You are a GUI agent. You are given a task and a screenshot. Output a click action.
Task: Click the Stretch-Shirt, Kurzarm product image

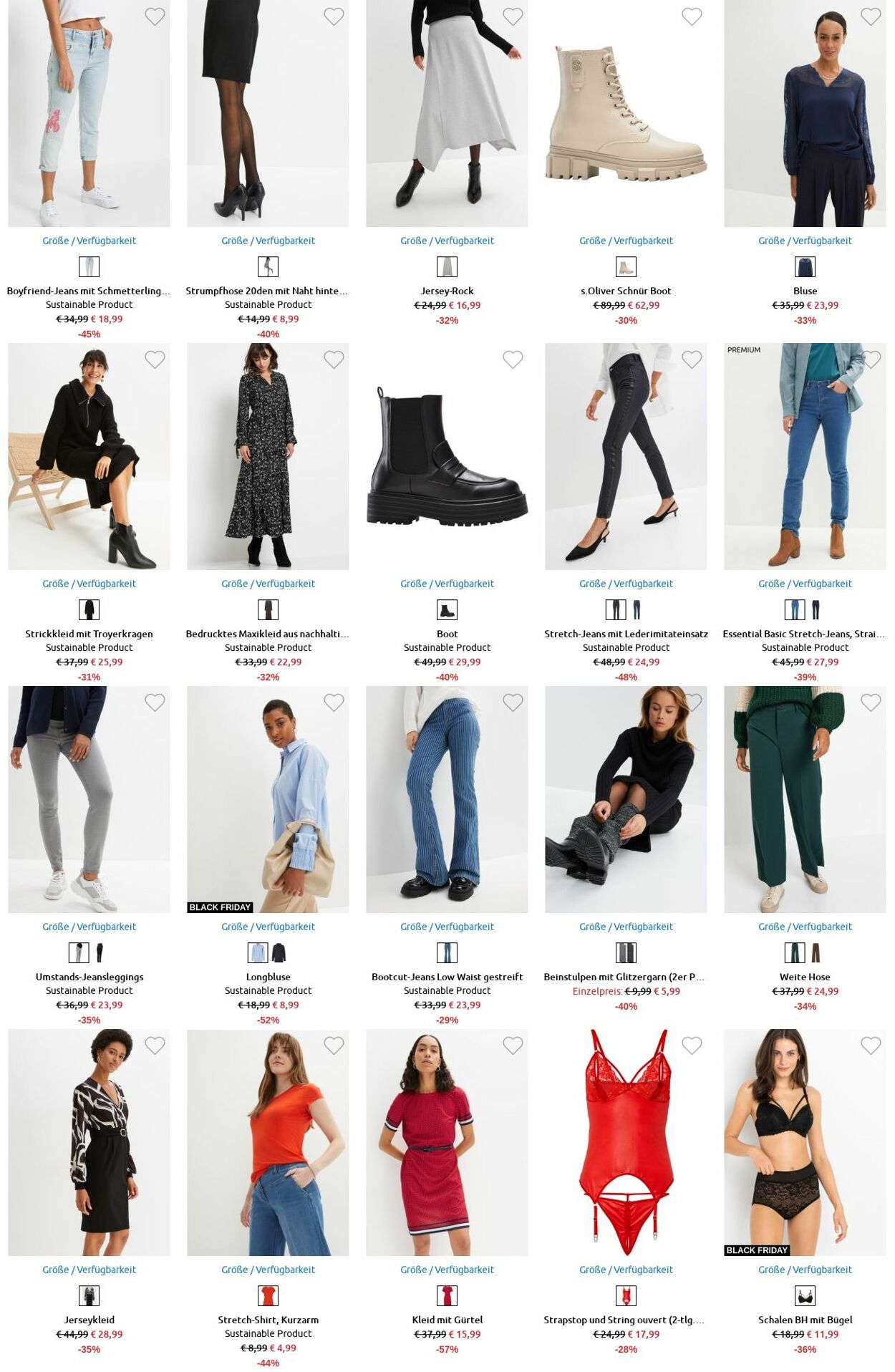point(268,1143)
